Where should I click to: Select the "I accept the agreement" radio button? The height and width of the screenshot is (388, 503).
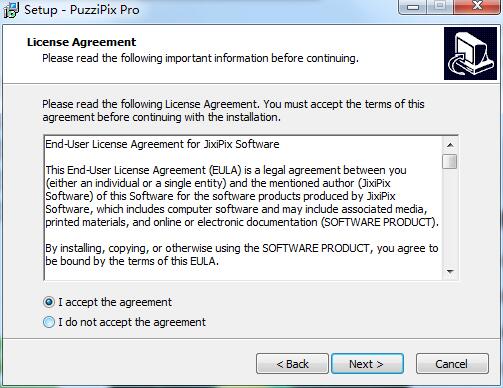49,302
